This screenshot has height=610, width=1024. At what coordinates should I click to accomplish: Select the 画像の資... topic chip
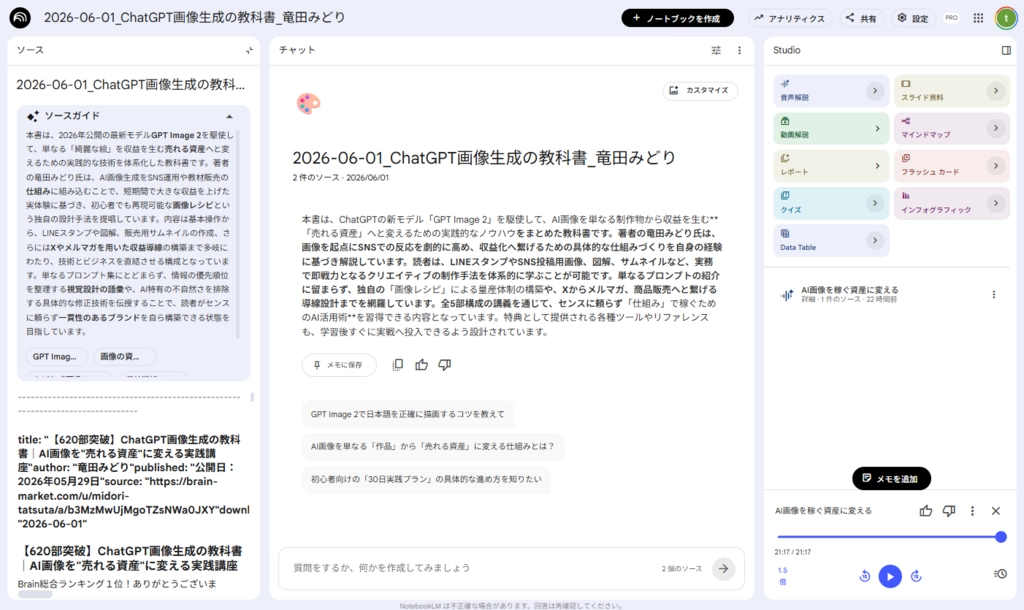click(124, 357)
